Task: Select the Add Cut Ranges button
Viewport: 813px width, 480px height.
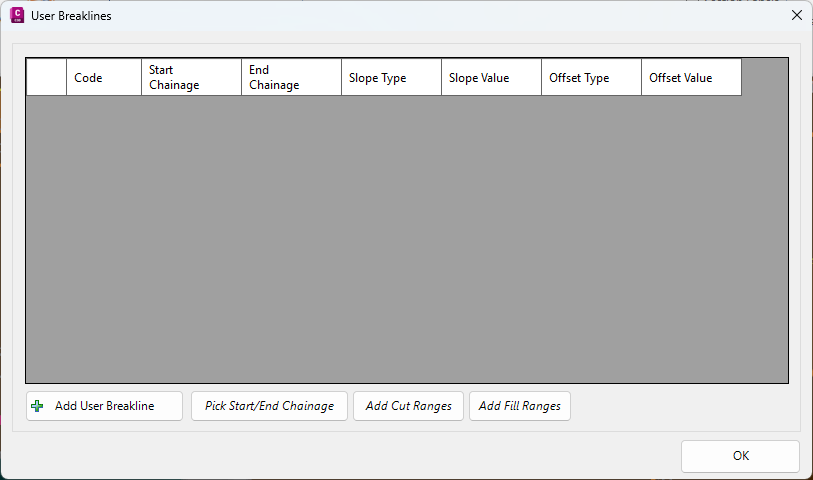Action: tap(409, 406)
